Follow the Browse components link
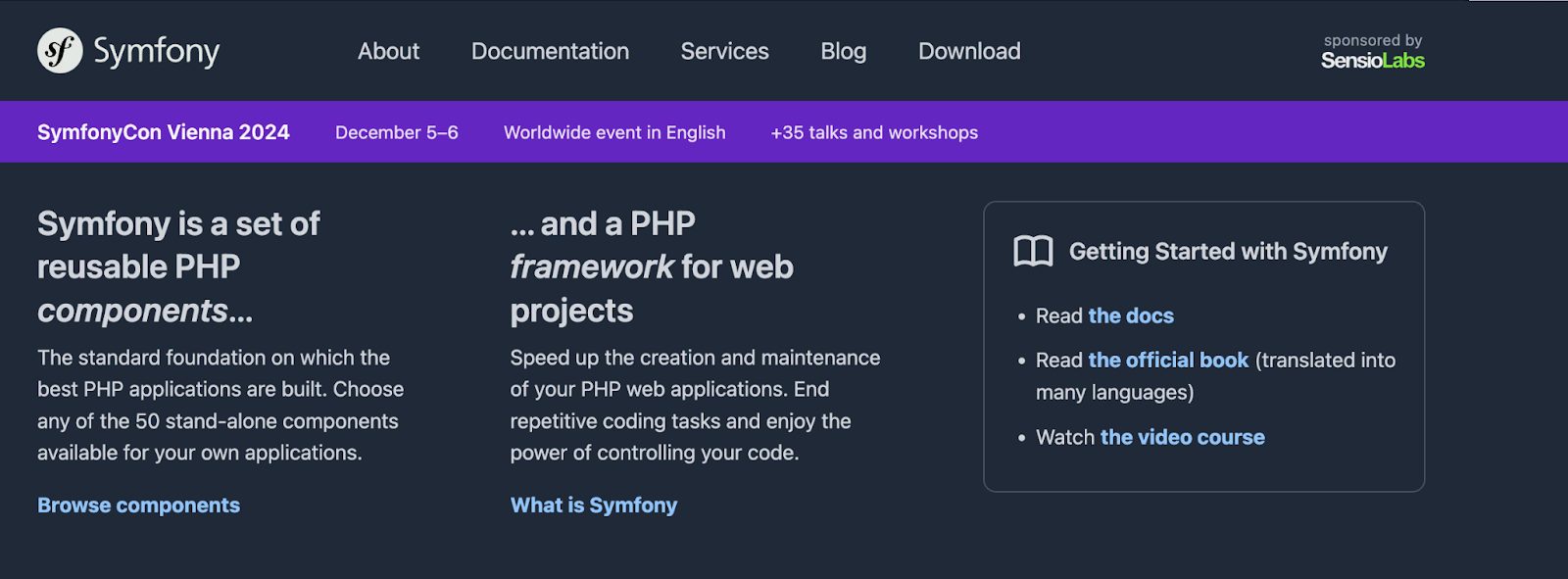Screen dimensions: 1568x579 (x=138, y=506)
